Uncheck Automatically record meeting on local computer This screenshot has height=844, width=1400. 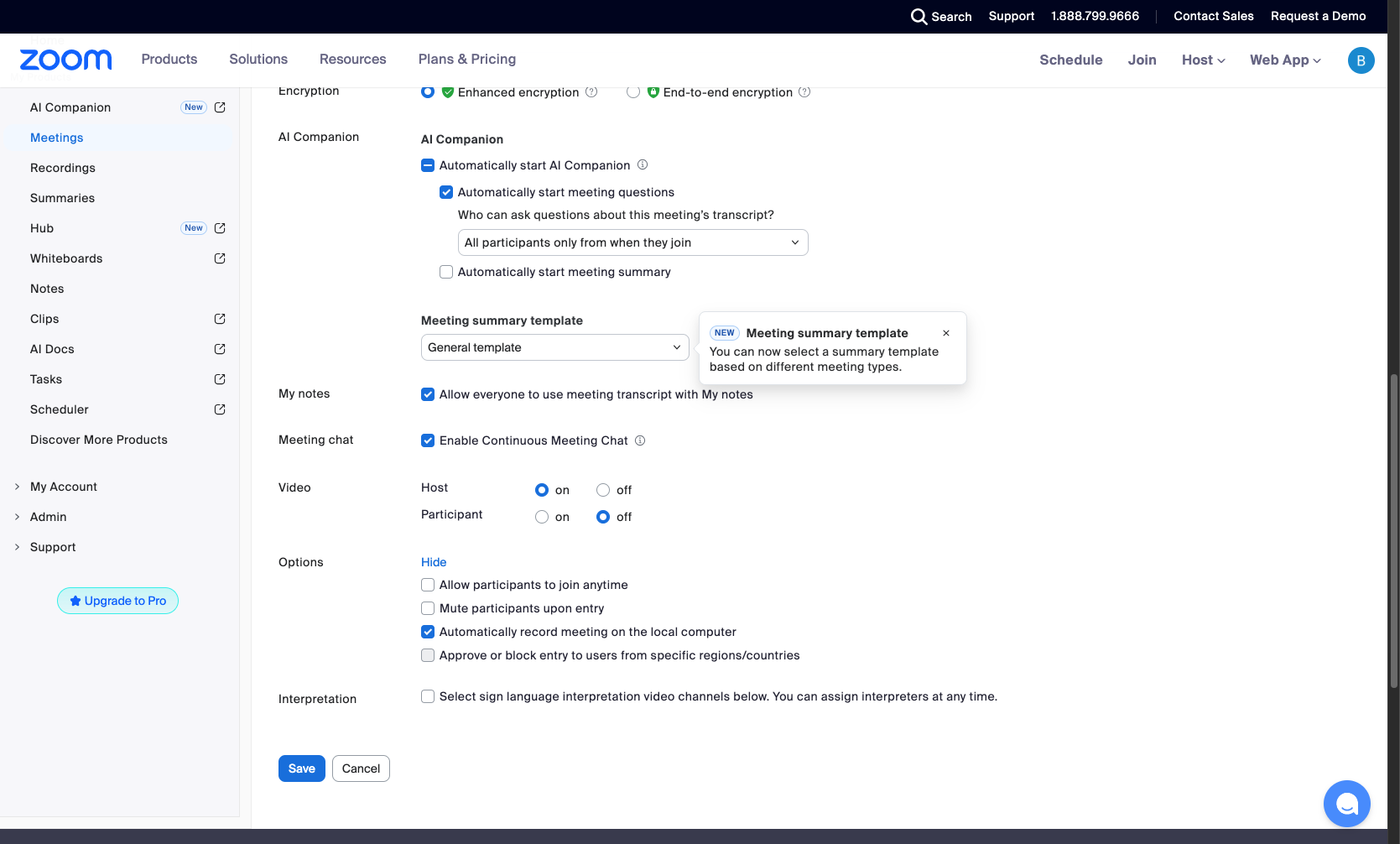pyautogui.click(x=428, y=632)
